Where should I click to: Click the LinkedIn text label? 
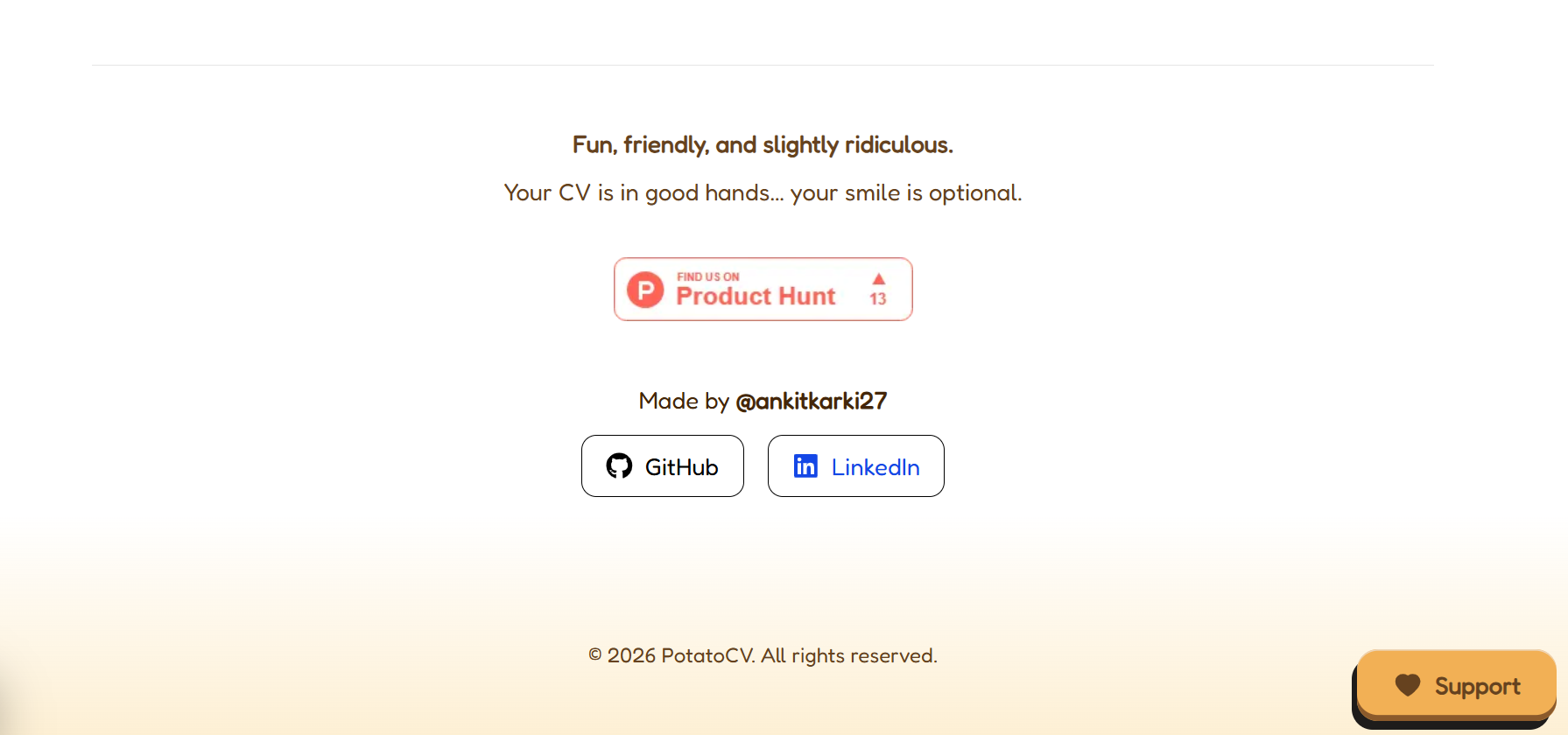(875, 467)
